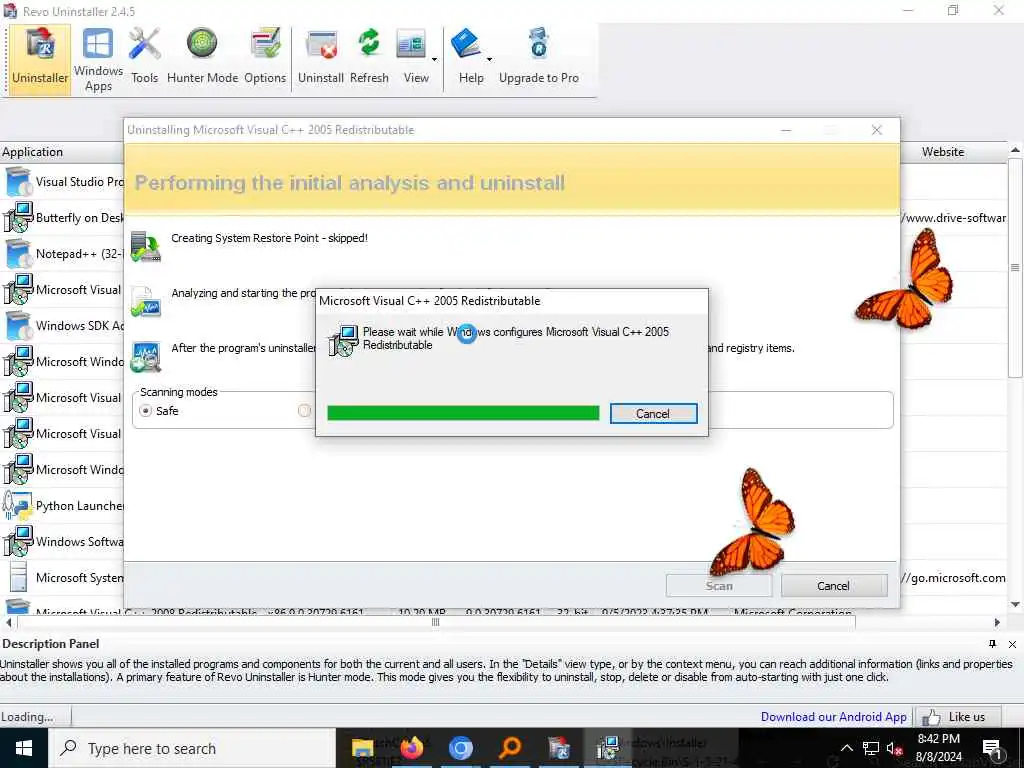
Task: Click the go.microsoft.com website cell
Action: pyautogui.click(x=953, y=577)
